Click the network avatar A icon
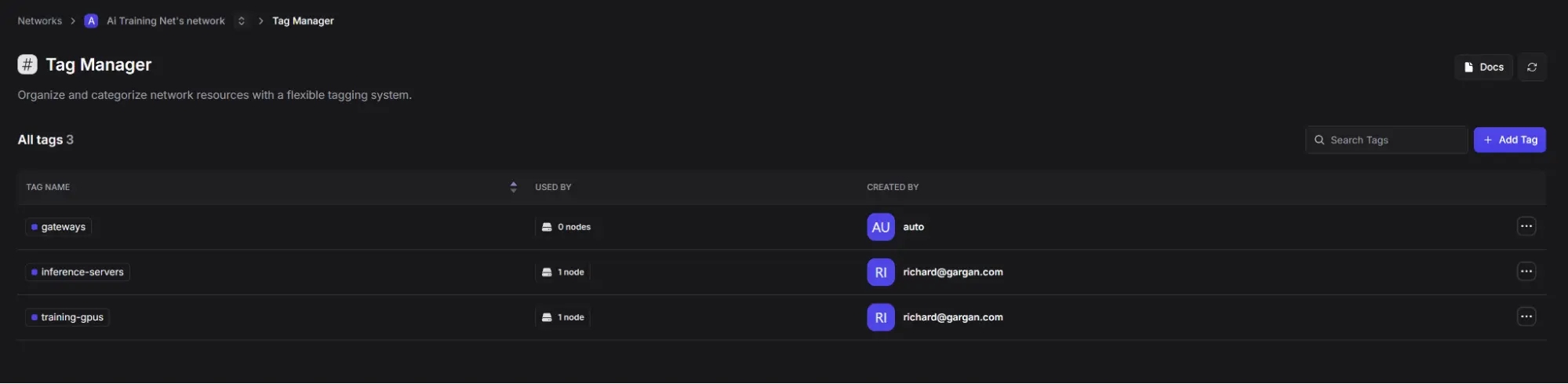The height and width of the screenshot is (384, 1568). pos(91,21)
